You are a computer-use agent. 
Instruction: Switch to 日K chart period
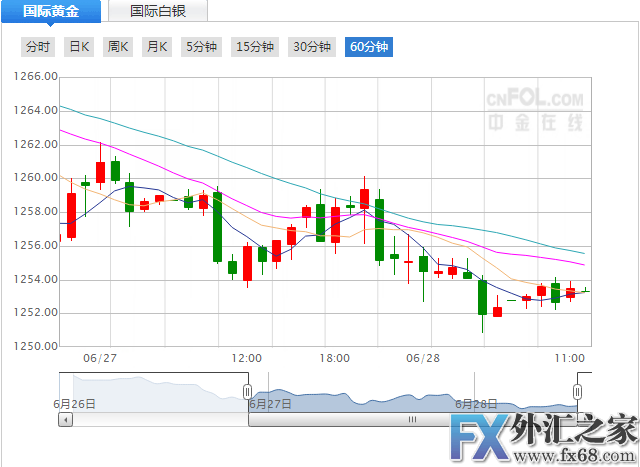click(x=78, y=47)
